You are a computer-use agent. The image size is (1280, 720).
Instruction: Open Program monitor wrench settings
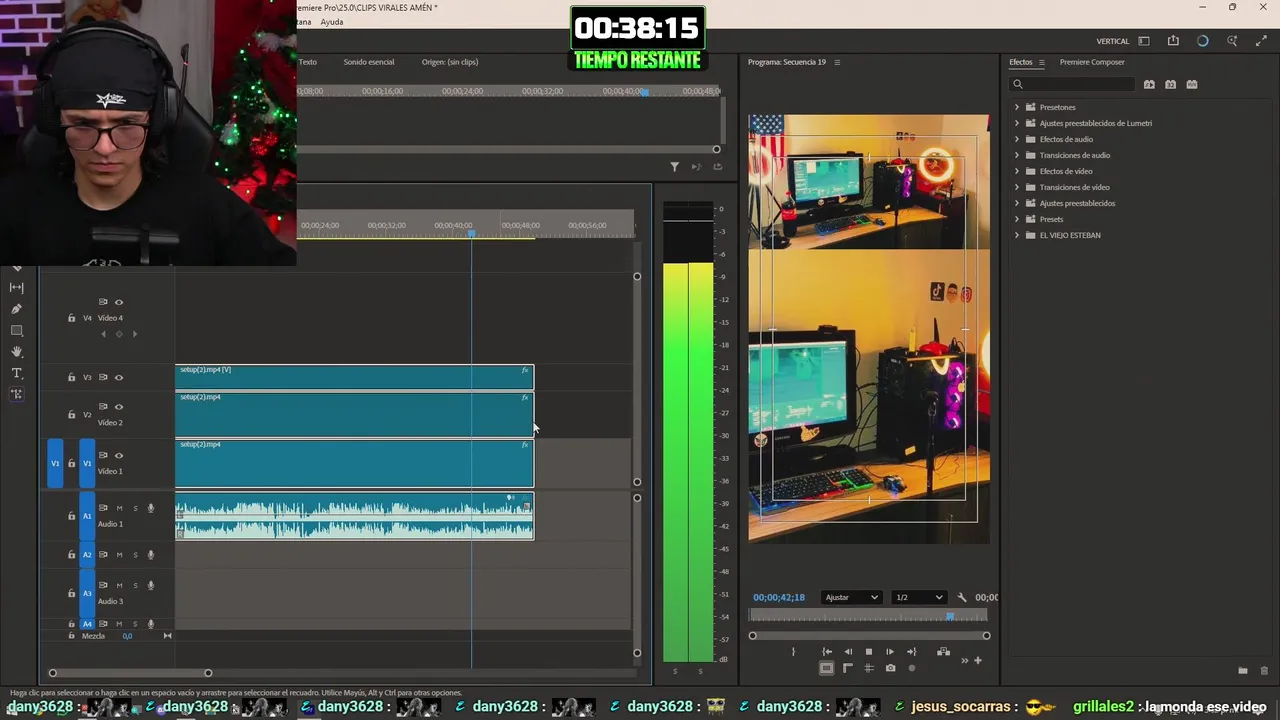point(962,597)
